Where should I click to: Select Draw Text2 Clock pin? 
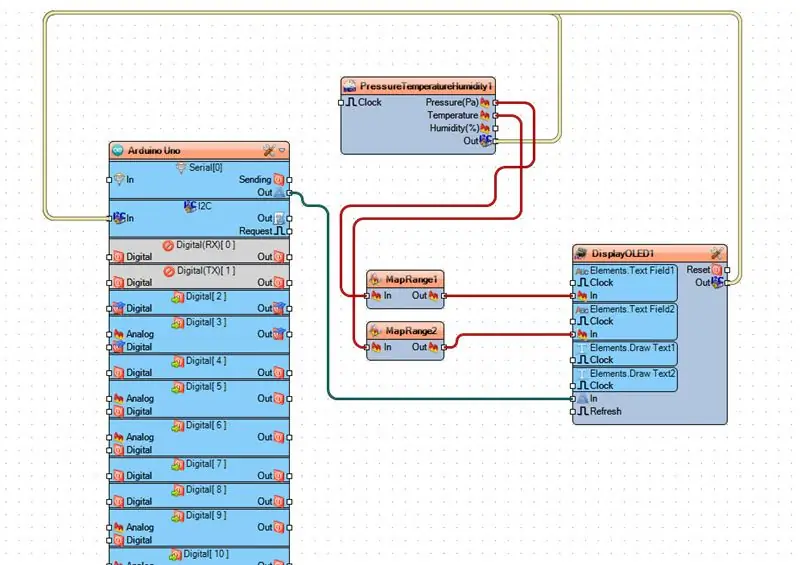[x=573, y=386]
